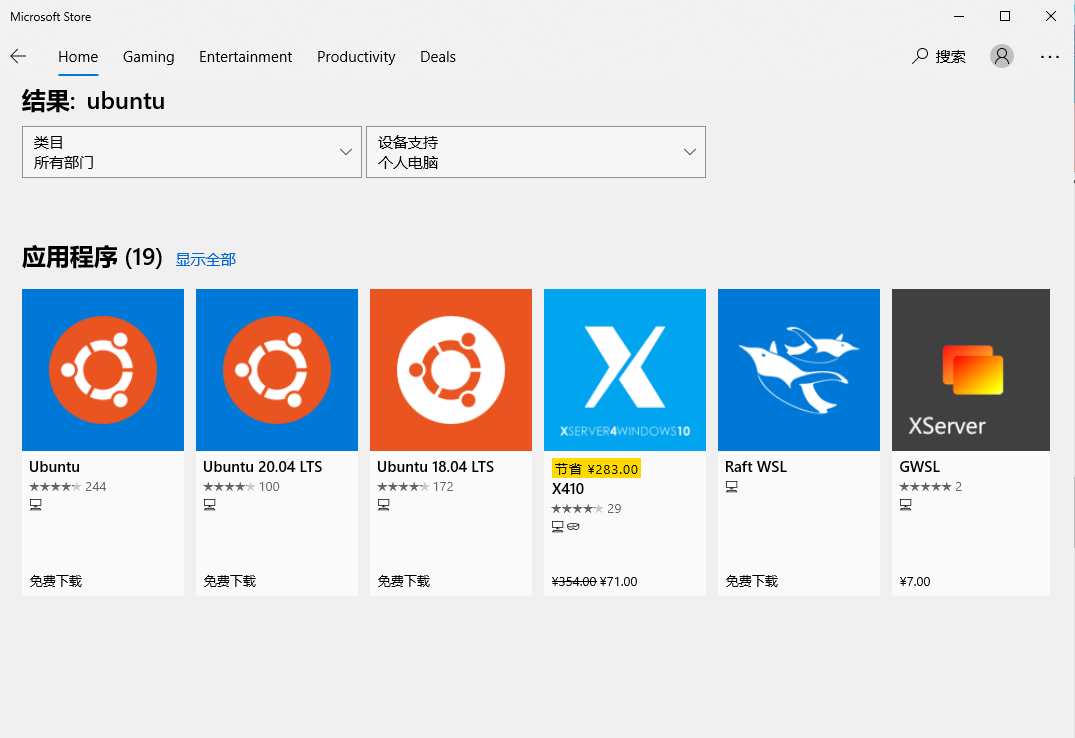Click the ¥354.00 original price of X410
This screenshot has height=738, width=1075.
(574, 582)
